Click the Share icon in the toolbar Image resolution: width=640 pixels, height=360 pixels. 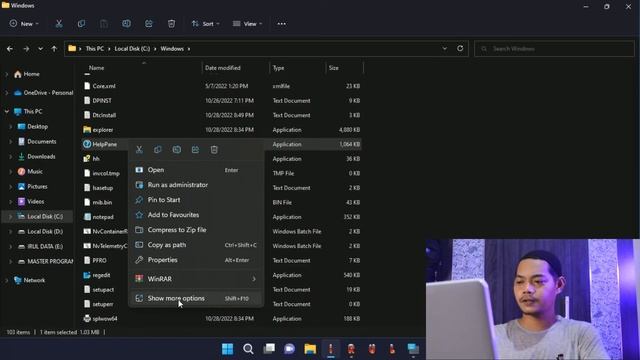pyautogui.click(x=149, y=24)
